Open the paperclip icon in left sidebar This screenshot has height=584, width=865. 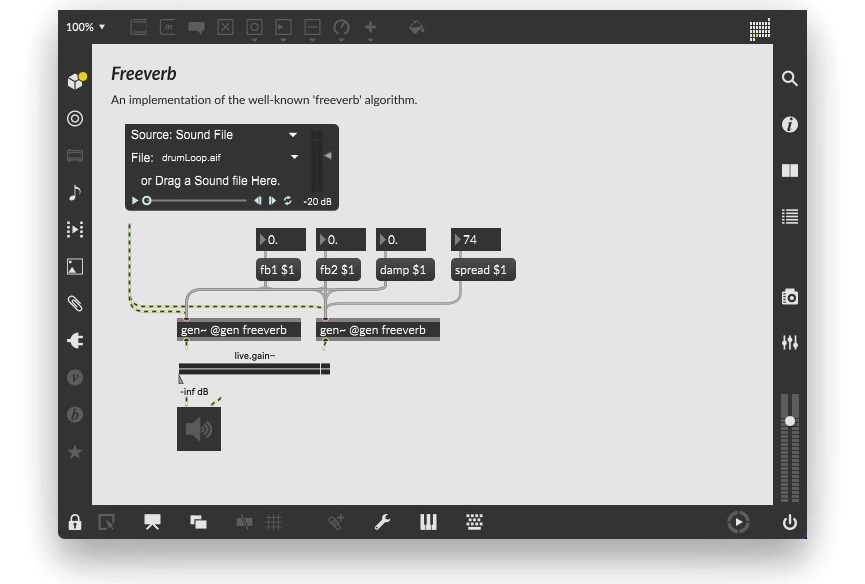pyautogui.click(x=75, y=303)
